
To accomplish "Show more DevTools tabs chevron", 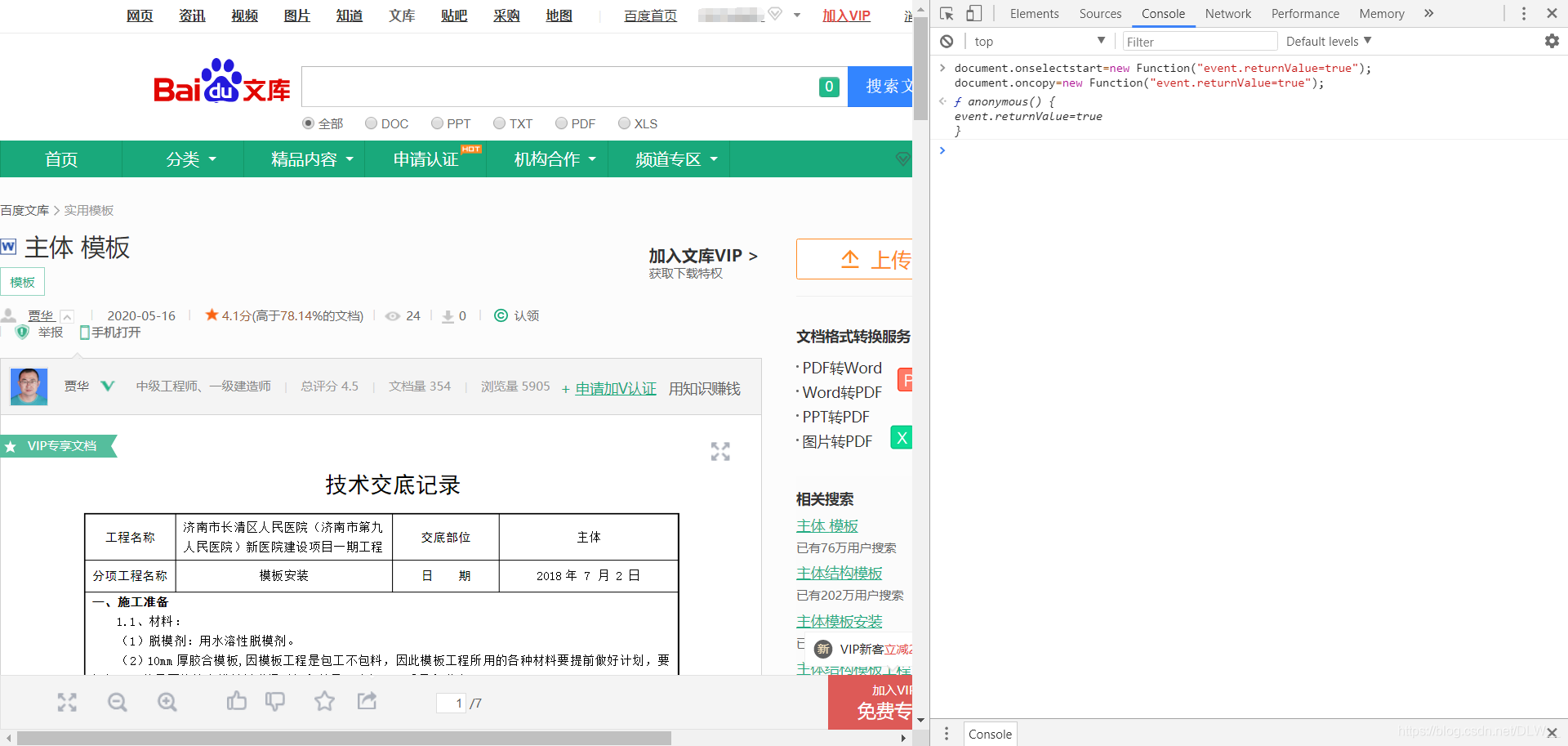I will (1428, 14).
